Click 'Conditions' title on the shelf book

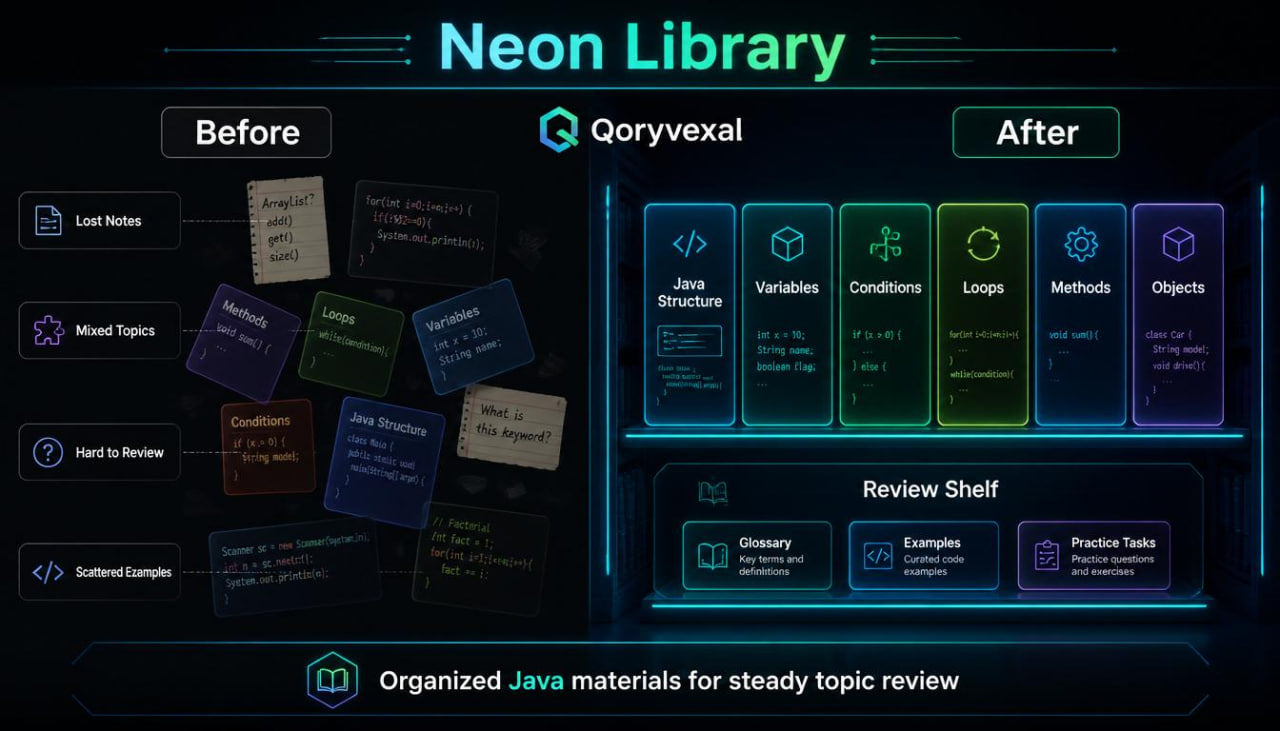pyautogui.click(x=885, y=287)
